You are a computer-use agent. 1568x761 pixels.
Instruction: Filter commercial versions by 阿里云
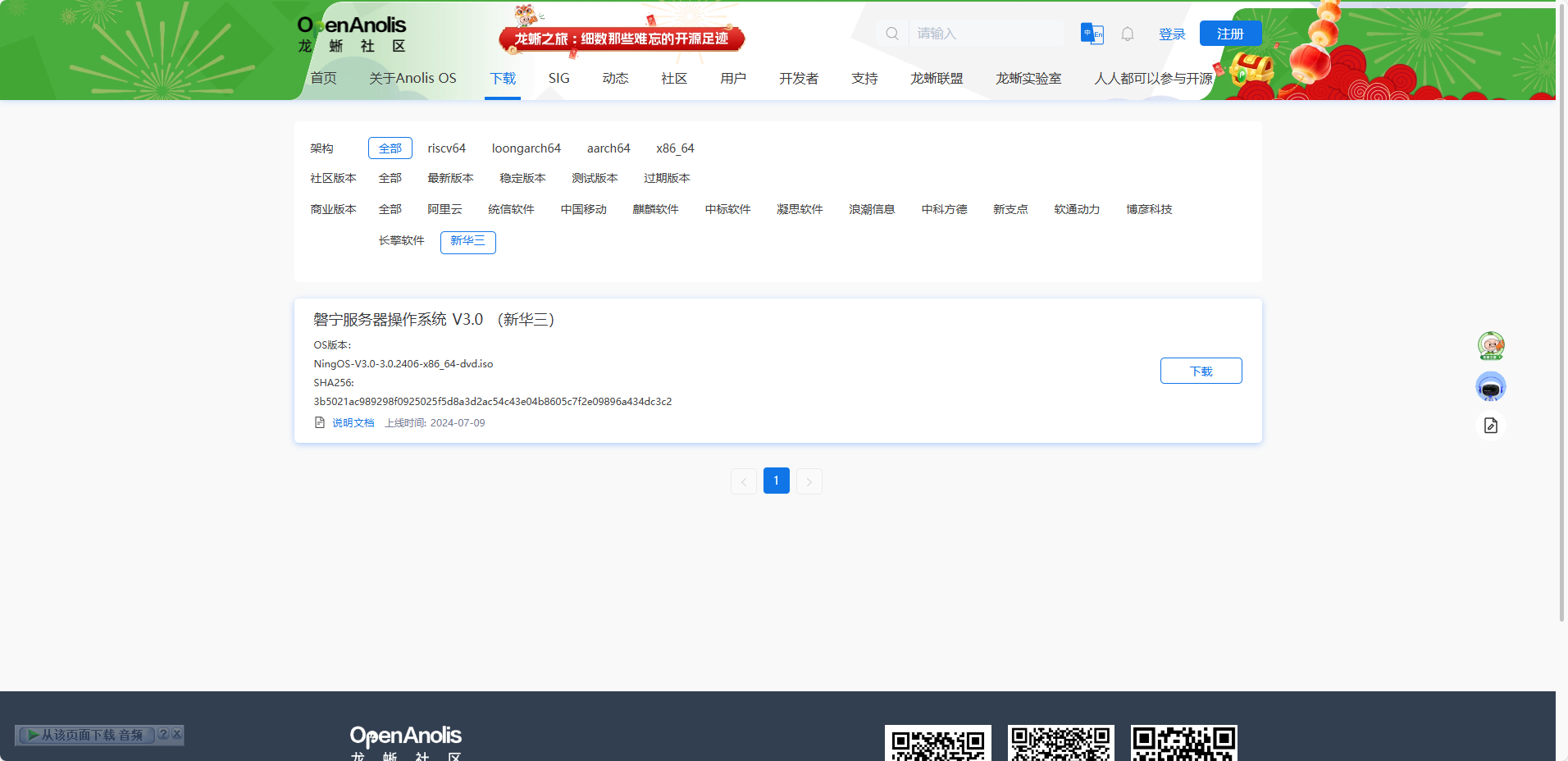pos(444,209)
